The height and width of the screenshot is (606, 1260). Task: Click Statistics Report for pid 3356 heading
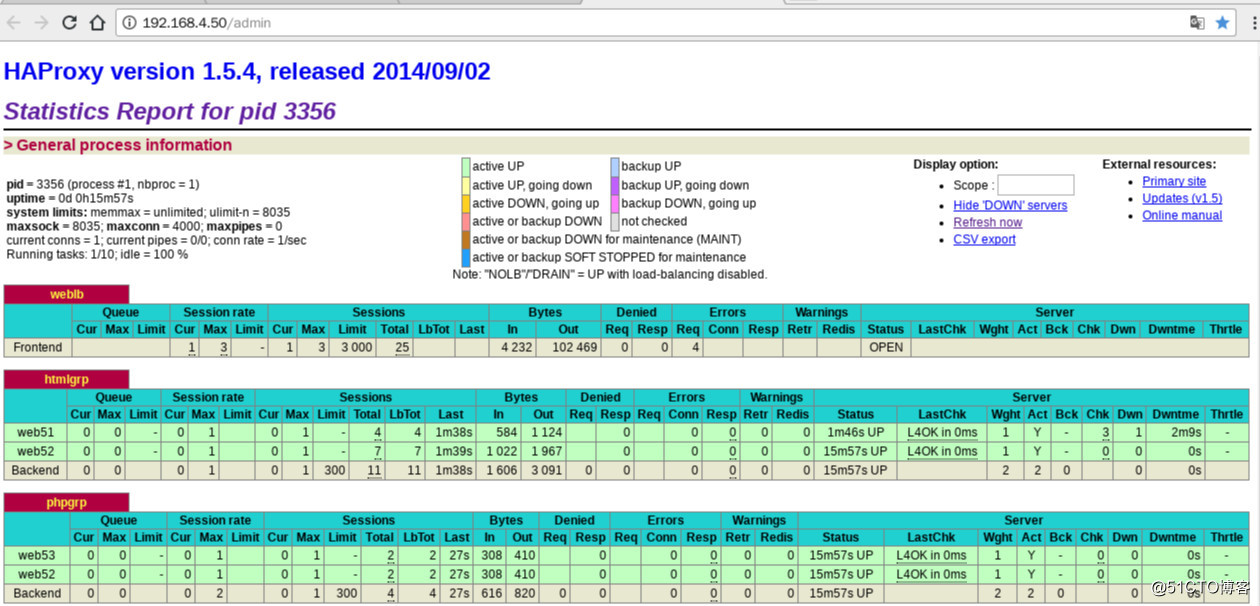click(x=170, y=111)
